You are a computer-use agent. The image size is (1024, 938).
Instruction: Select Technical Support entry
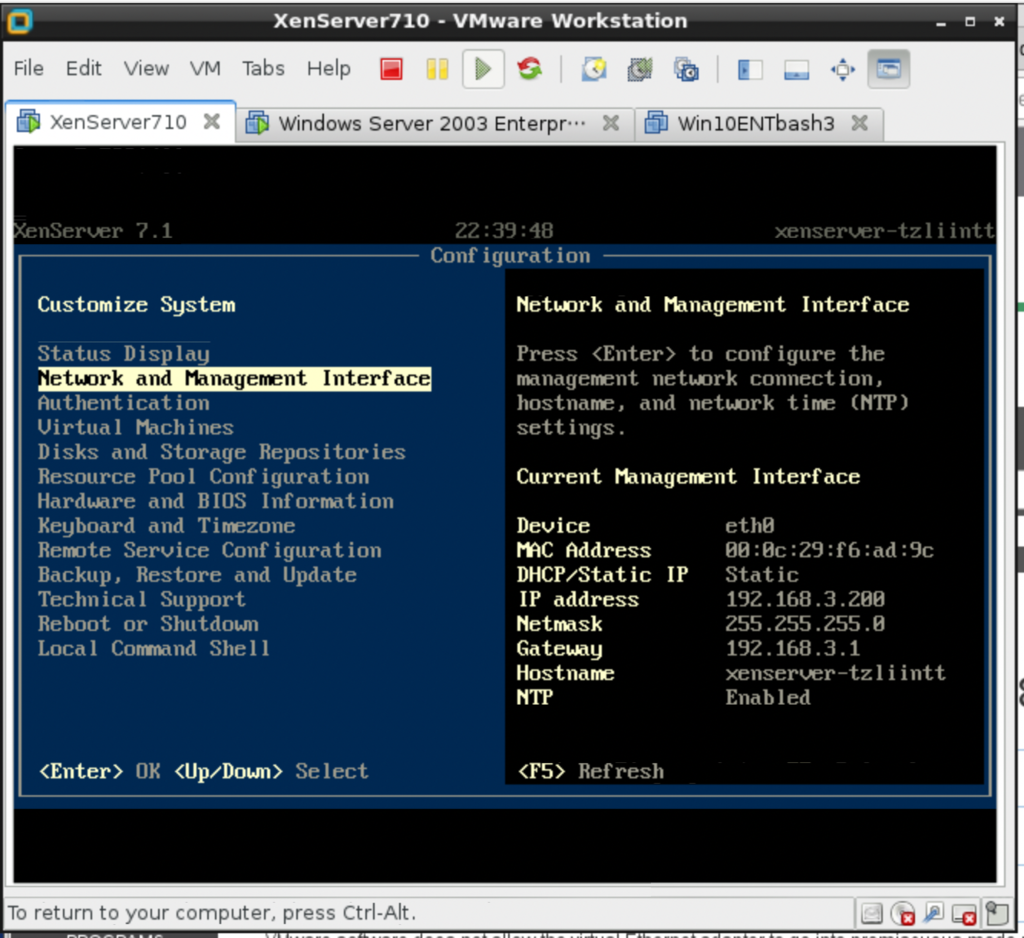click(x=142, y=599)
